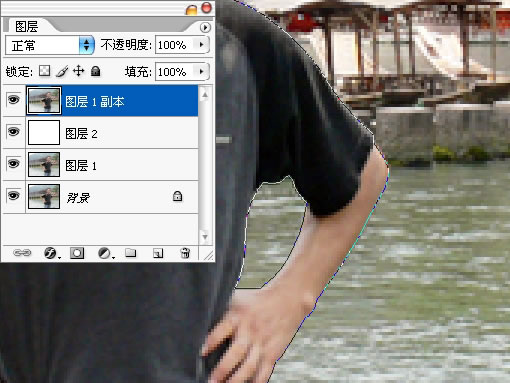Toggle lock all padlock icon
Image resolution: width=510 pixels, height=383 pixels.
(x=96, y=71)
